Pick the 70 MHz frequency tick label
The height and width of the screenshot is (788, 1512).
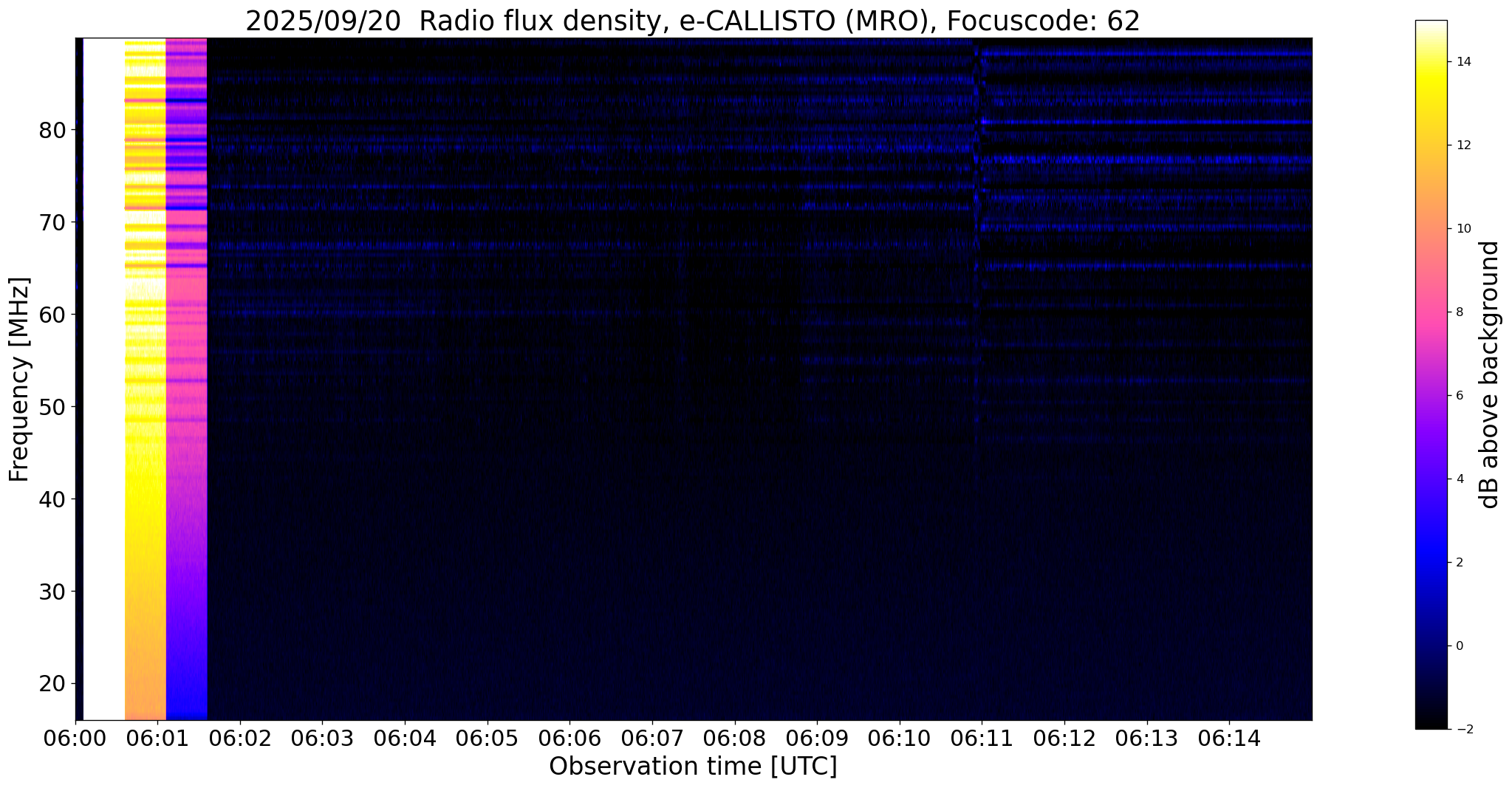pos(52,222)
